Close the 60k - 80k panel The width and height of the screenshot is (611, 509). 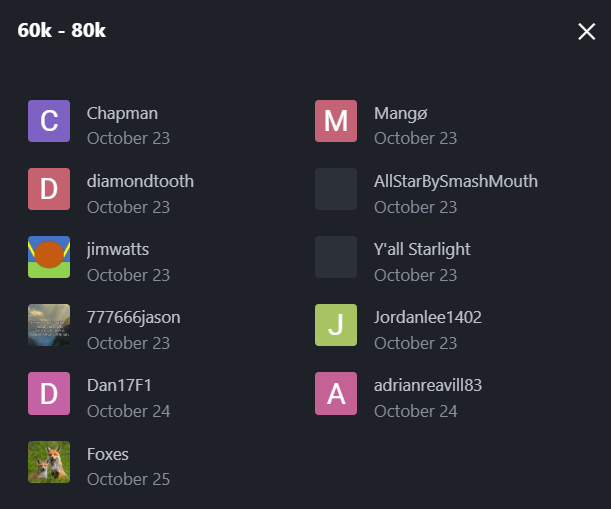point(587,32)
